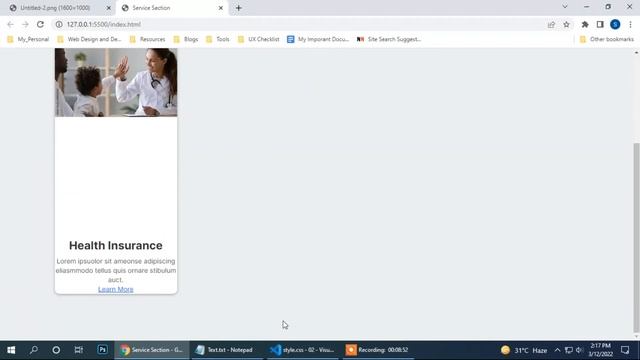Switch to Service Section Chrome taskbar button

(x=152, y=350)
